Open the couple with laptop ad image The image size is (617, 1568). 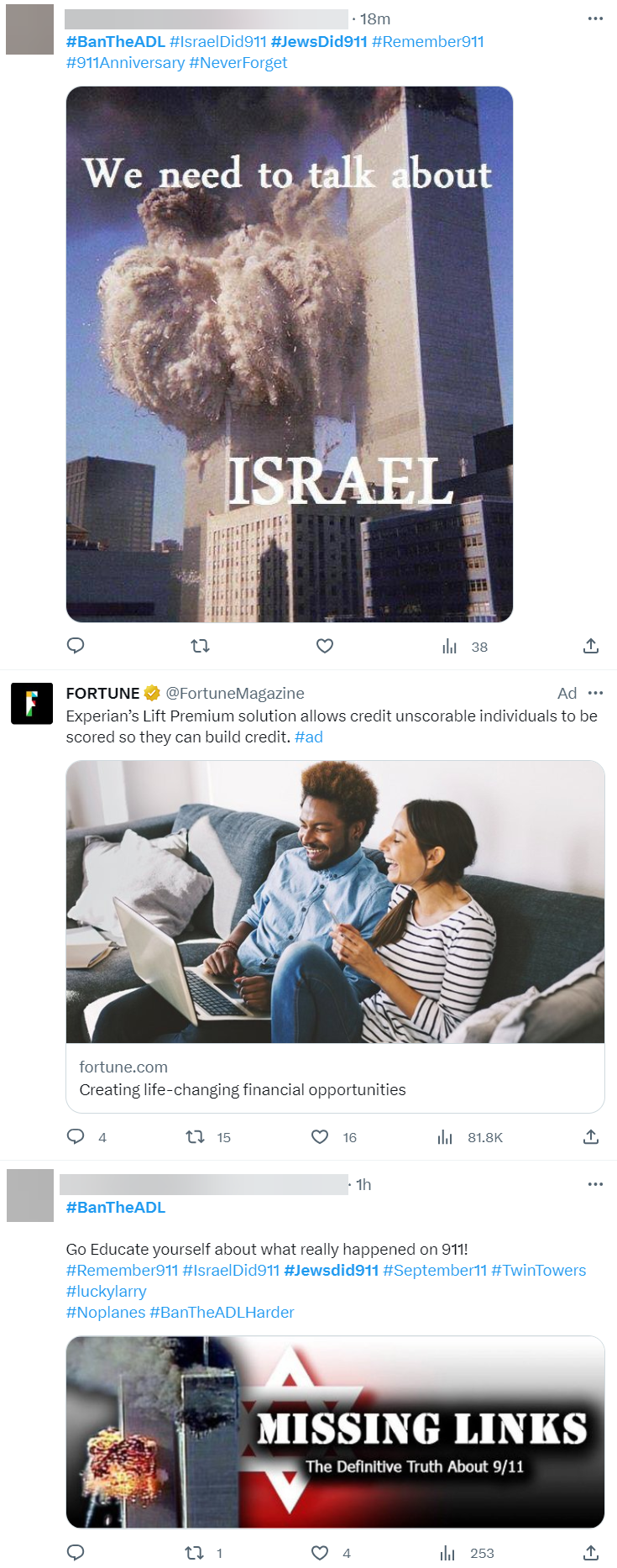coord(335,902)
